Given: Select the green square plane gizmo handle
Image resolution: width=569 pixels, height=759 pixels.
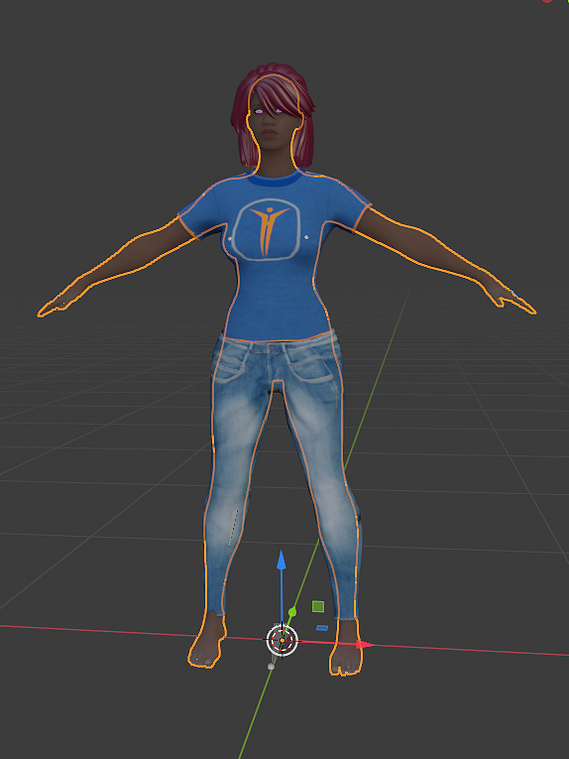Looking at the screenshot, I should [318, 607].
